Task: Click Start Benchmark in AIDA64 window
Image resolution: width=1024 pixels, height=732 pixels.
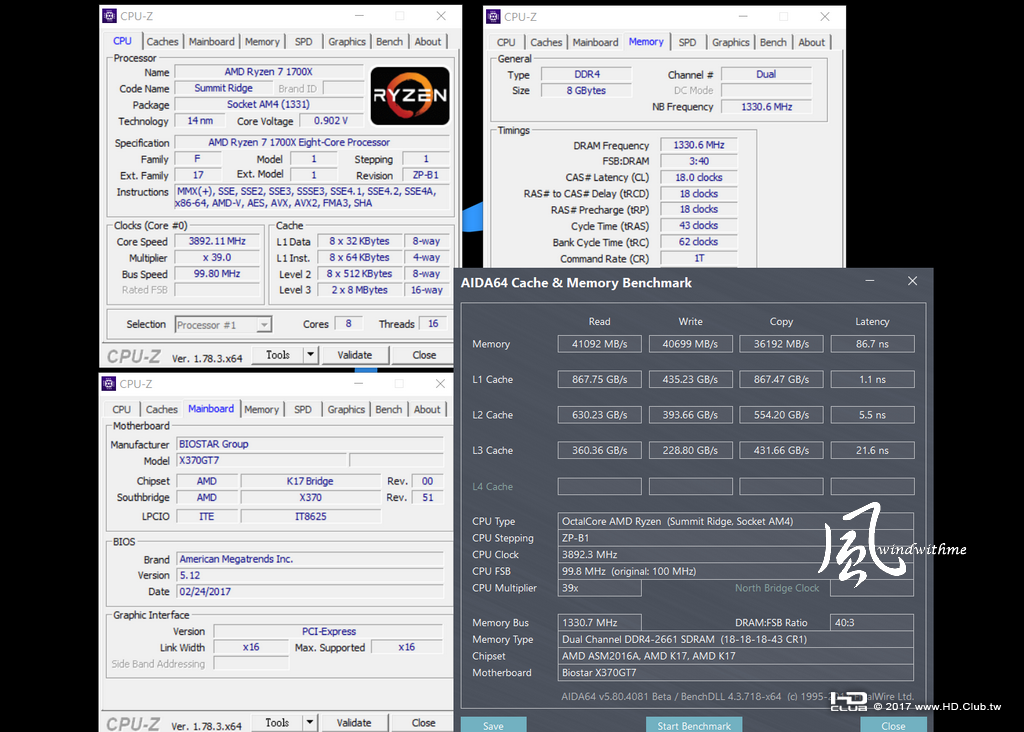Action: 694,725
